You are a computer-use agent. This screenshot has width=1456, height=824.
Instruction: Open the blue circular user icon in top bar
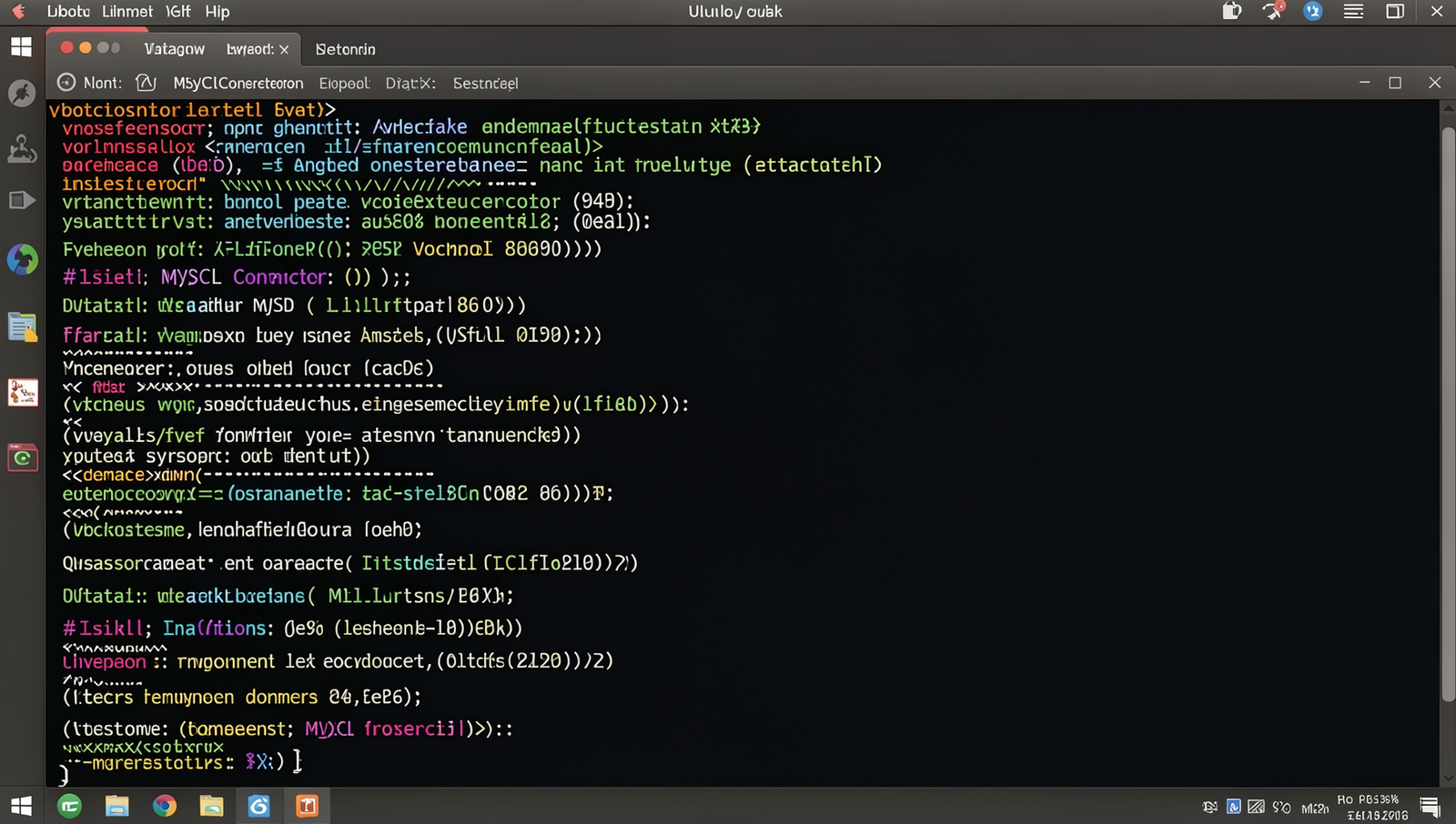tap(1313, 11)
